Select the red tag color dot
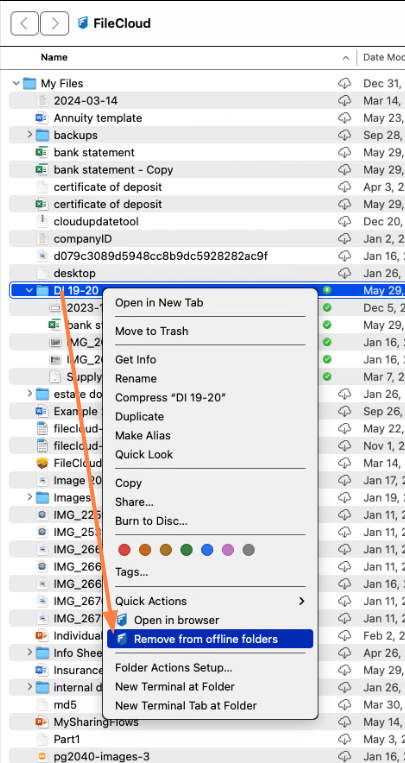Viewport: 405px width, 763px height. [125, 550]
